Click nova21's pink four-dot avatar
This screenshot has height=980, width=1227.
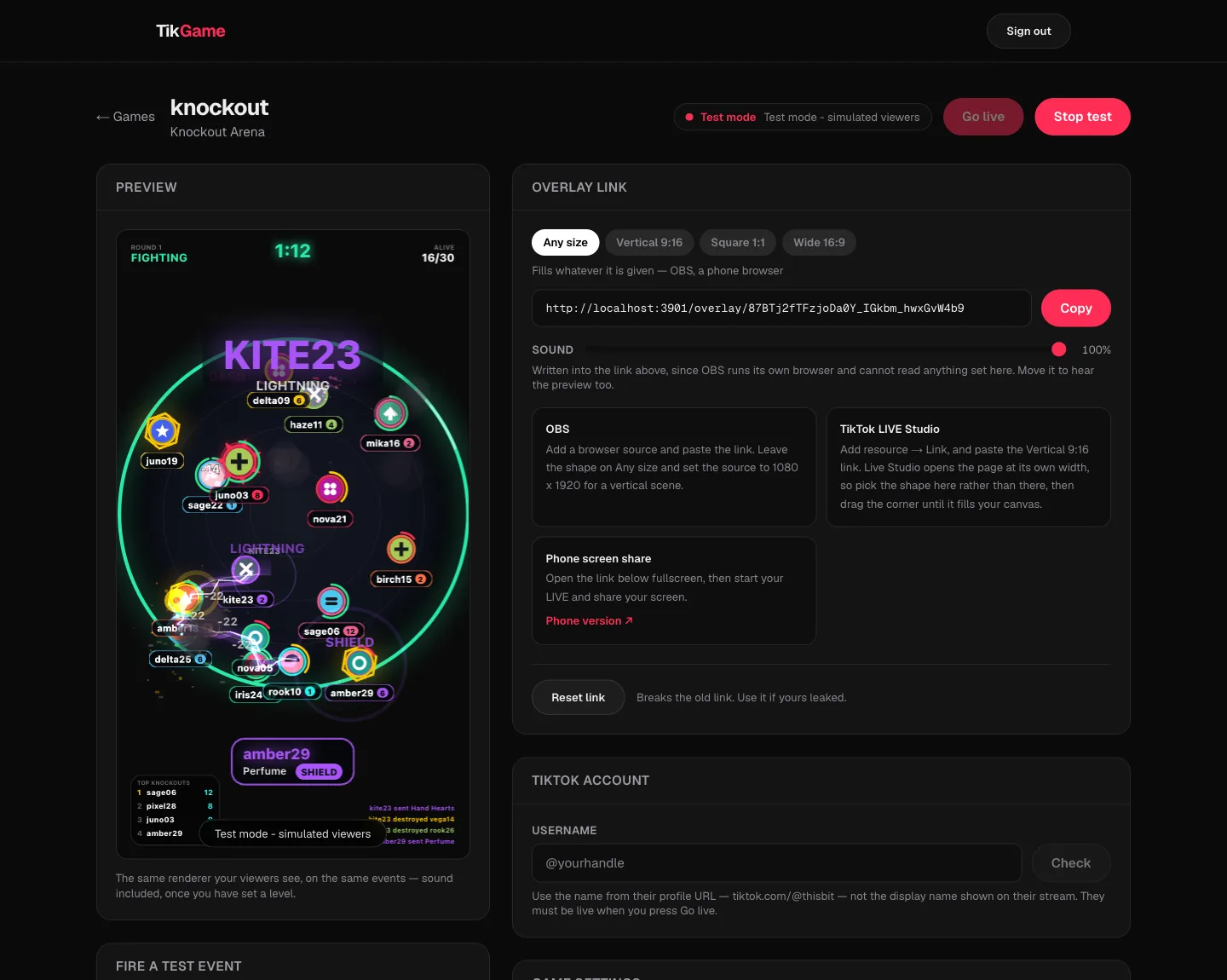click(331, 489)
